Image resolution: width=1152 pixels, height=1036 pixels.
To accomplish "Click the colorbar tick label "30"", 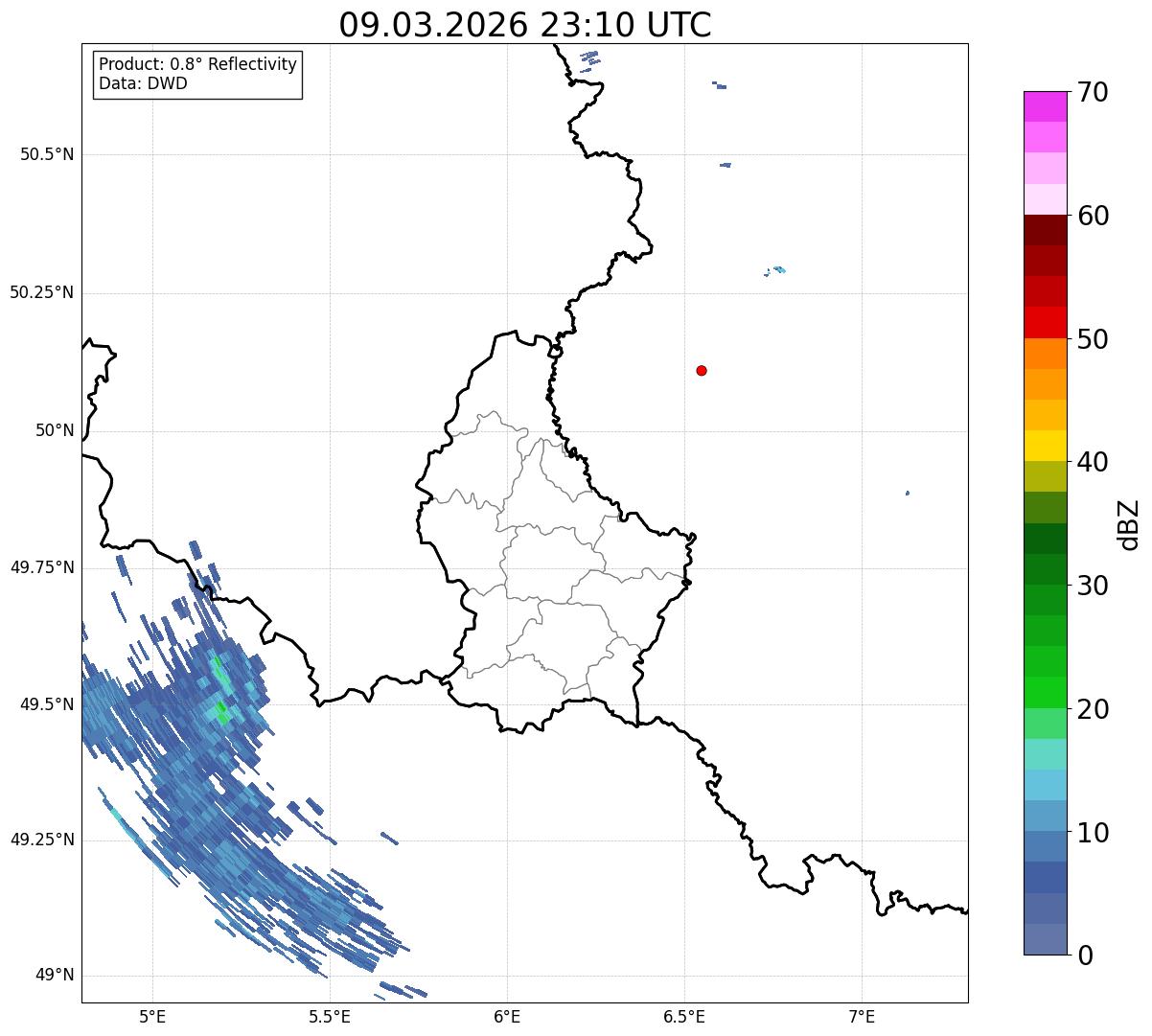I will 1092,586.
